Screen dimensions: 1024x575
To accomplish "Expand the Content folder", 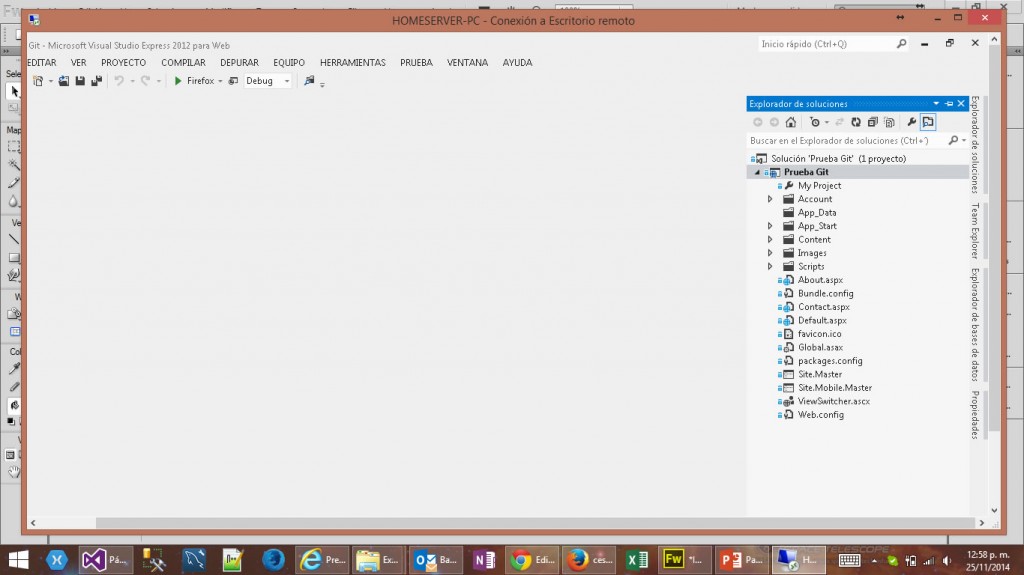I will coord(770,240).
